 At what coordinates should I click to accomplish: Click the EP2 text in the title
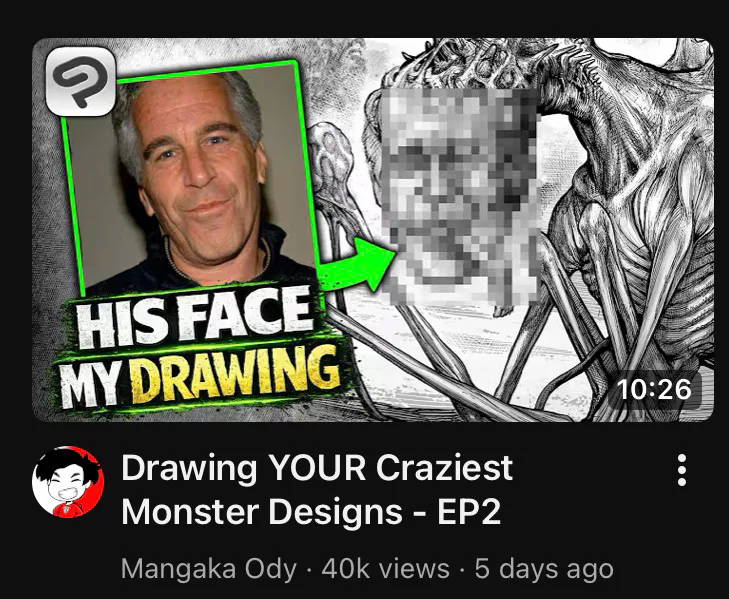coord(469,511)
